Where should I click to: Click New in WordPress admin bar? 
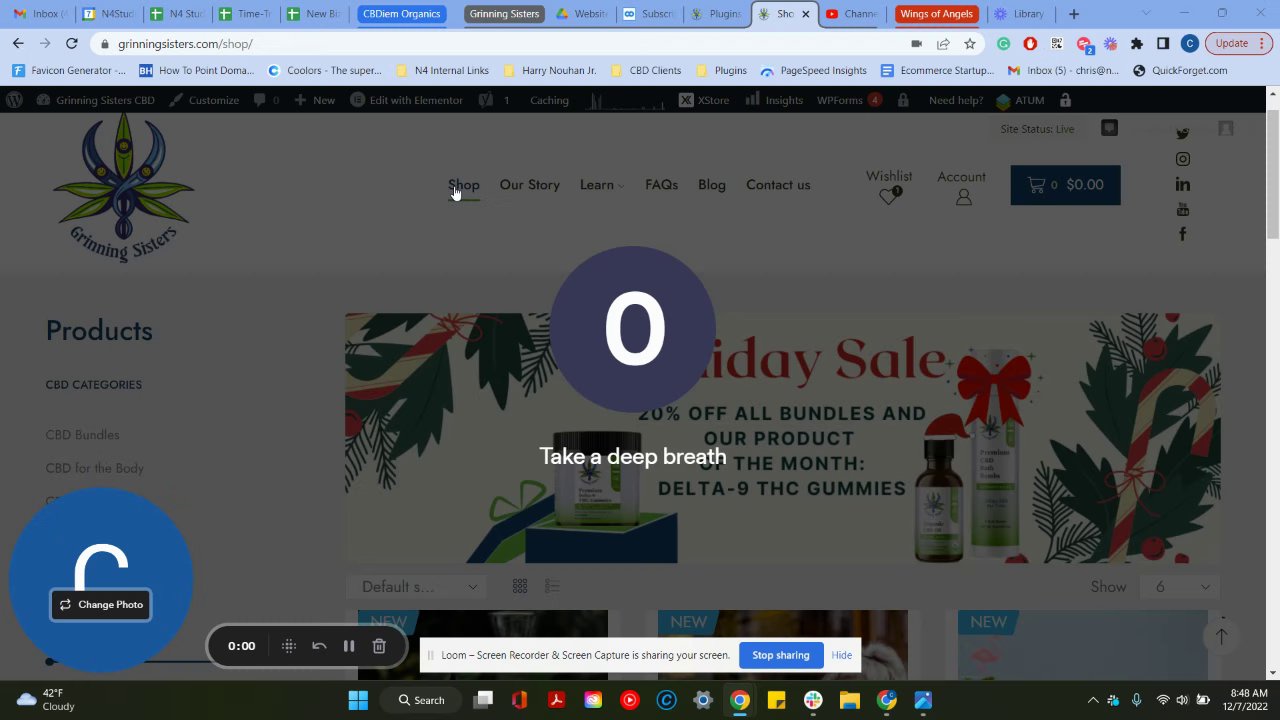pyautogui.click(x=314, y=100)
